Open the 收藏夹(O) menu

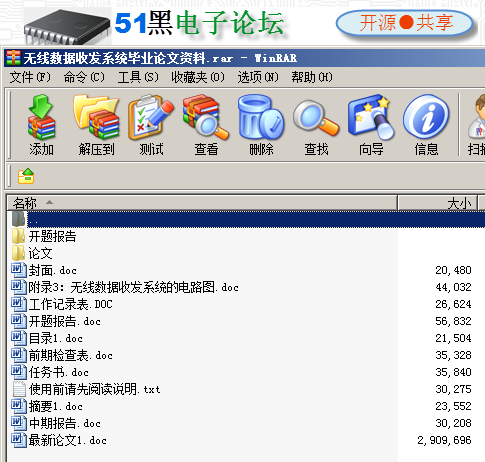pyautogui.click(x=198, y=77)
